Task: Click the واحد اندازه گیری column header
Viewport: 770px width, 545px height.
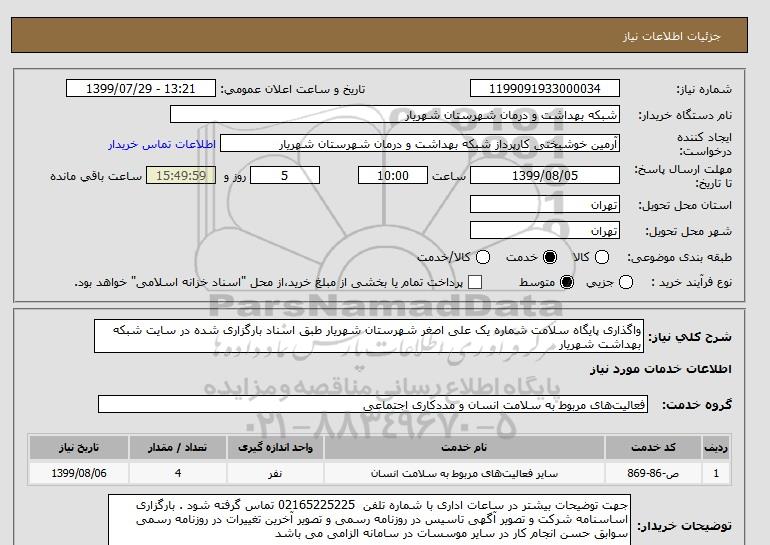Action: (x=275, y=447)
